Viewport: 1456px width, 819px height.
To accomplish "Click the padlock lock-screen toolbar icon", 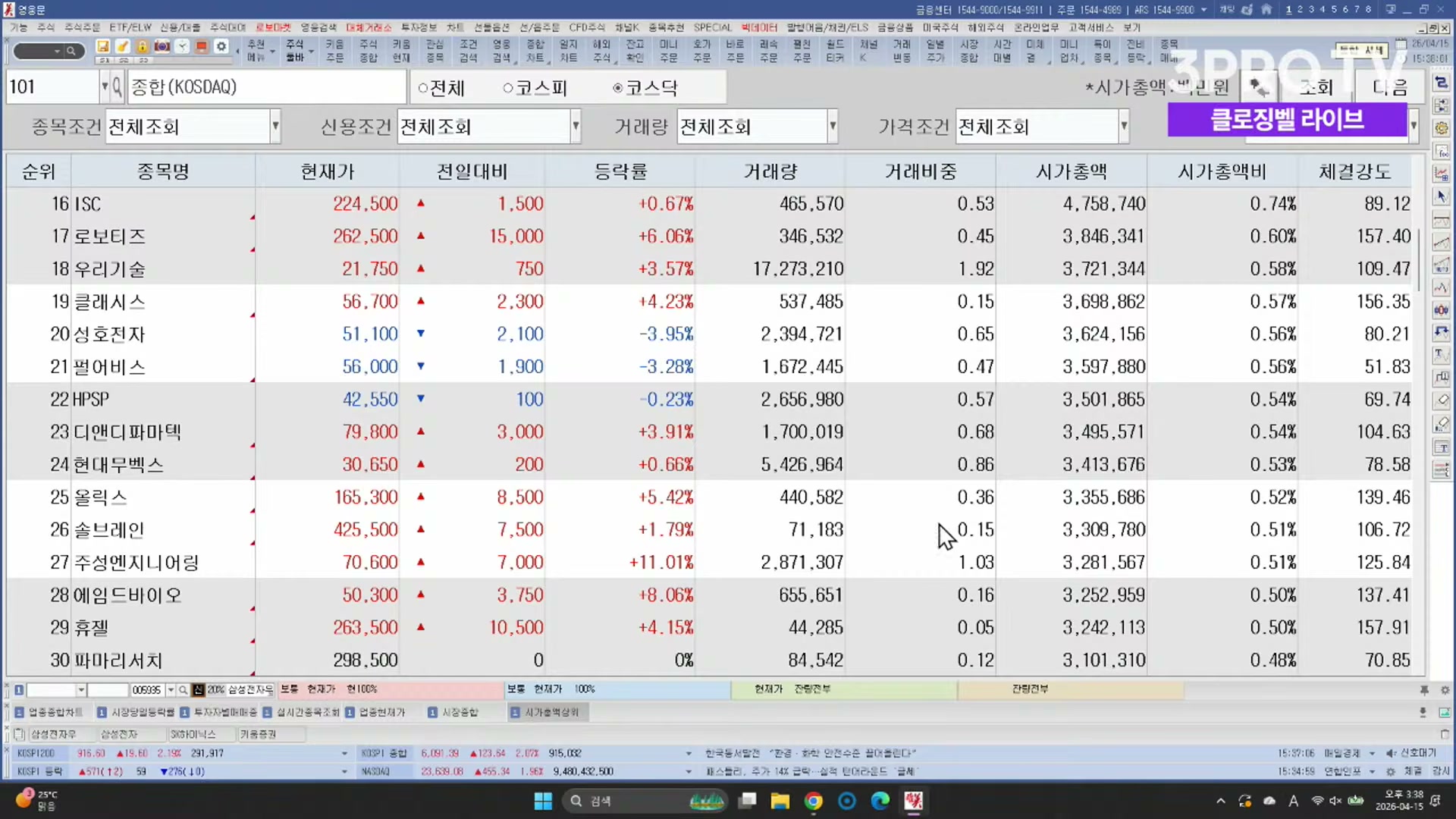I will [x=142, y=46].
